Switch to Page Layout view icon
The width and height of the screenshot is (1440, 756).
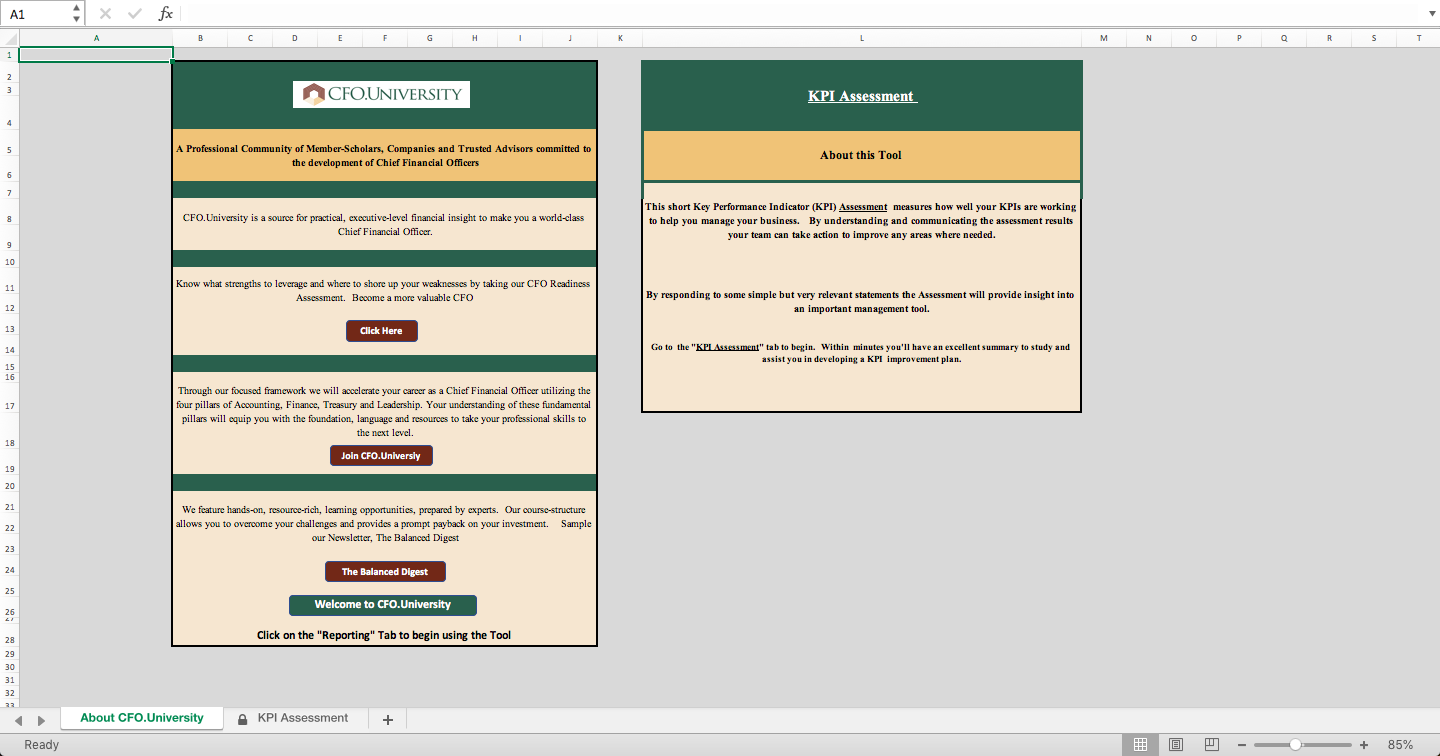[1176, 745]
